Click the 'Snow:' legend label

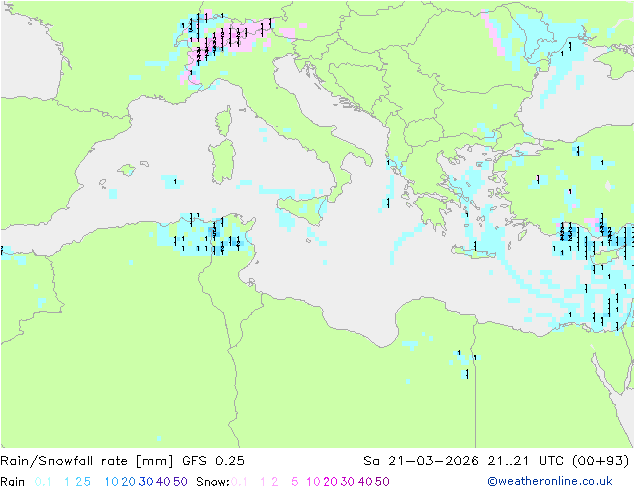(213, 482)
